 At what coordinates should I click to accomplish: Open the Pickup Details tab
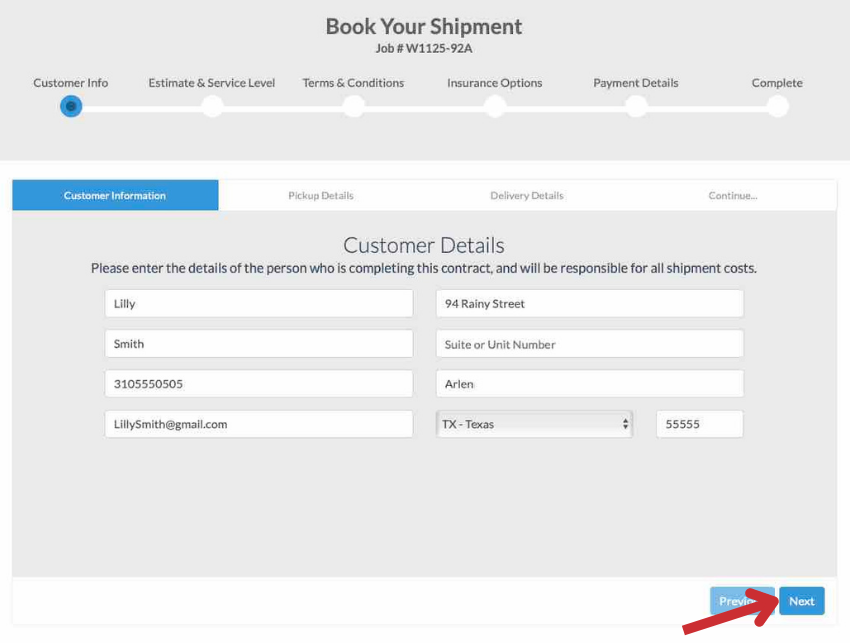pos(321,196)
